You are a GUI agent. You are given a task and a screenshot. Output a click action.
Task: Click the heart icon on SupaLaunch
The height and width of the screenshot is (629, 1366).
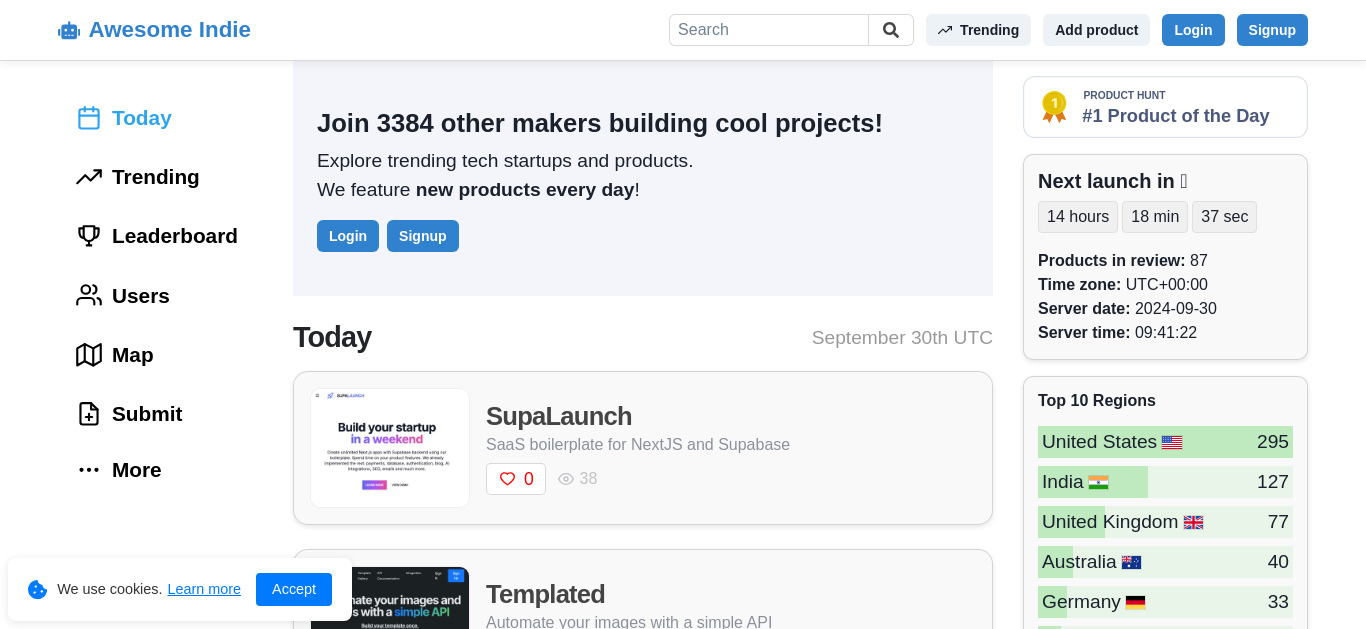pos(507,479)
